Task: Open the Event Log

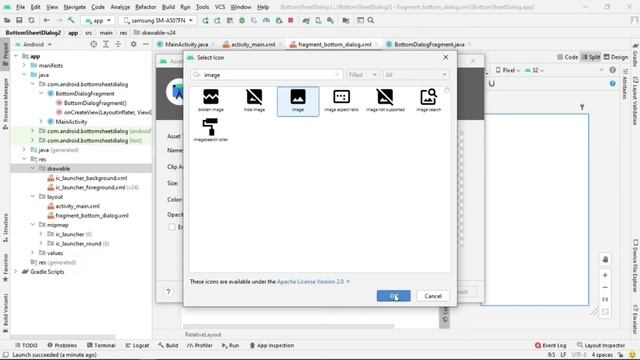Action: coord(550,345)
